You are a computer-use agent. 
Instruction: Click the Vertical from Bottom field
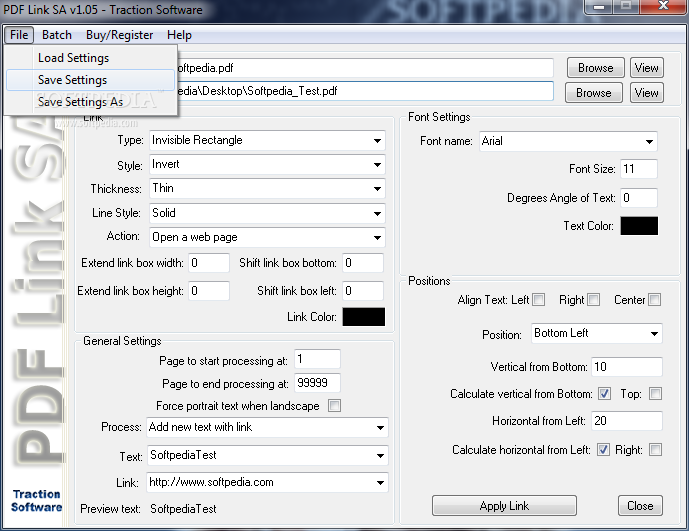pyautogui.click(x=627, y=367)
